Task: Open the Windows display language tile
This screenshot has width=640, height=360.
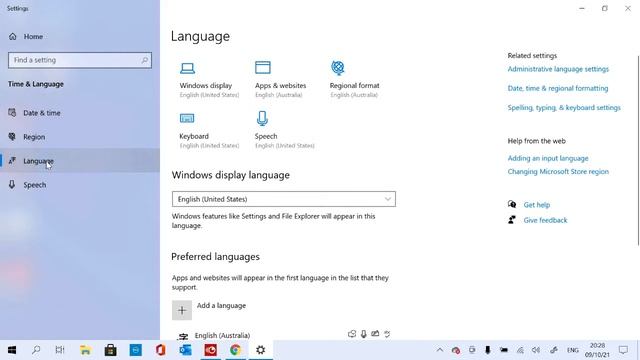Action: [209, 79]
